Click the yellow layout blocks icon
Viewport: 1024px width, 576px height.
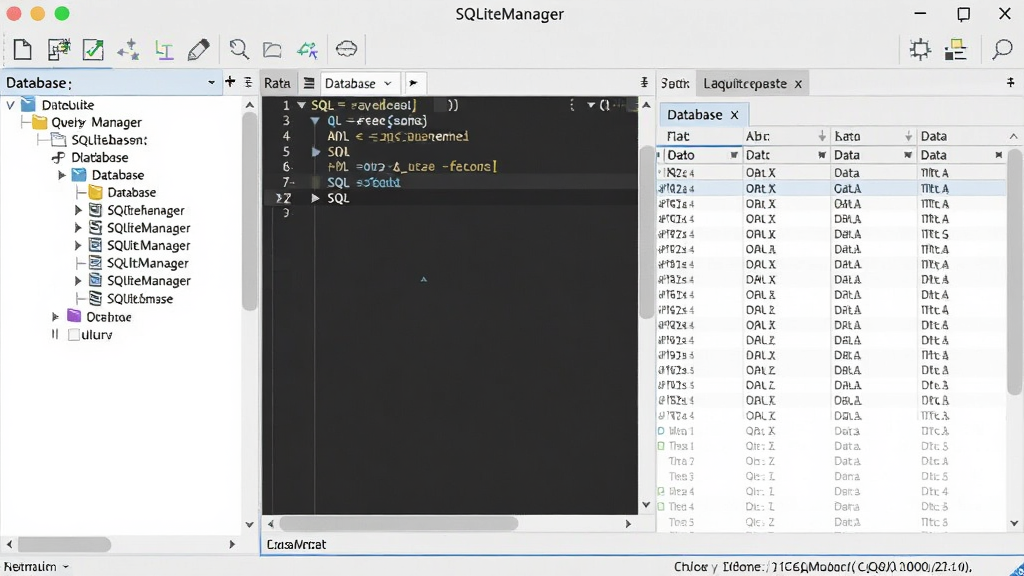[x=955, y=50]
